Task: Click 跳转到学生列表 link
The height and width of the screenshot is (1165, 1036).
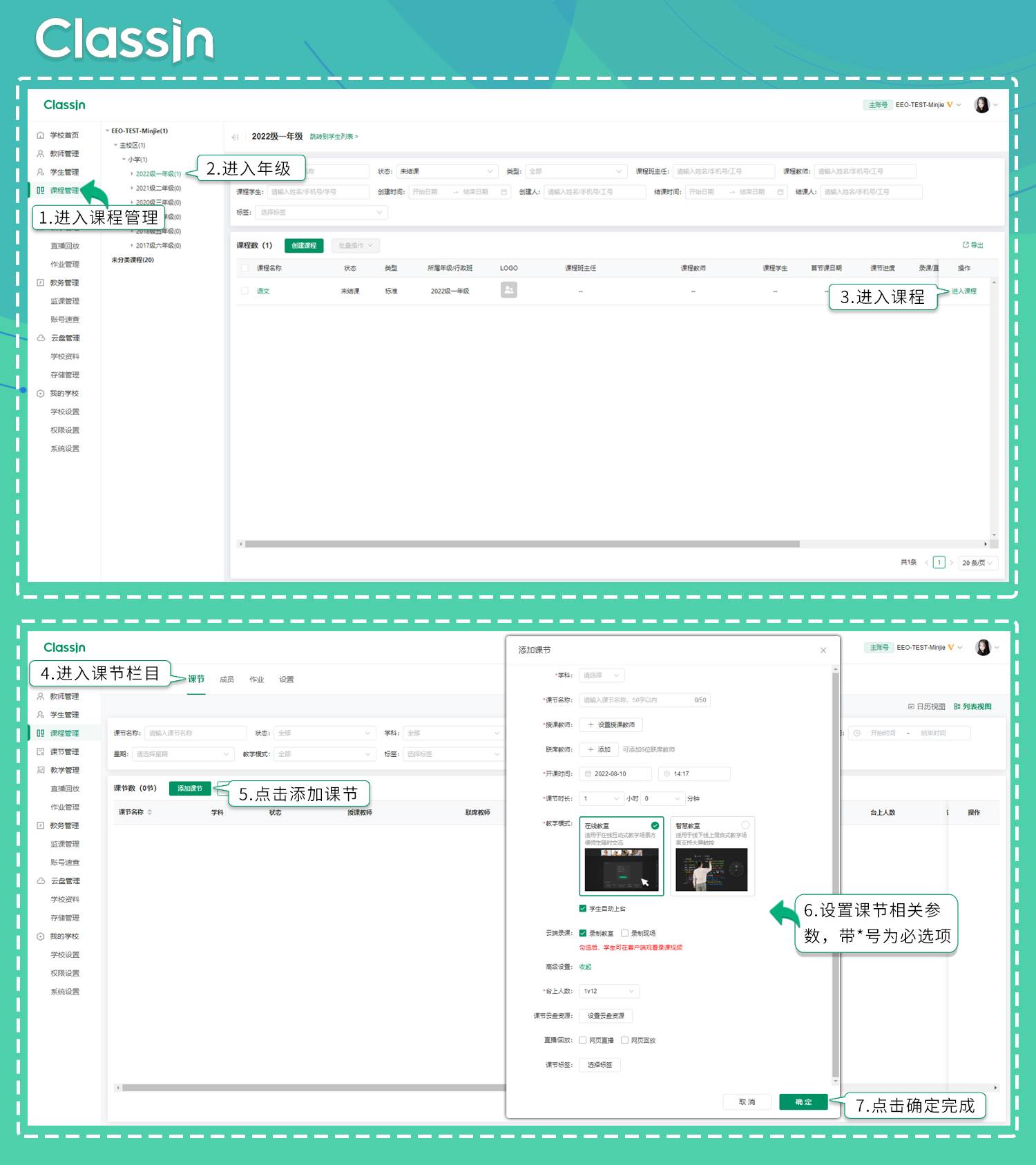Action: [334, 137]
